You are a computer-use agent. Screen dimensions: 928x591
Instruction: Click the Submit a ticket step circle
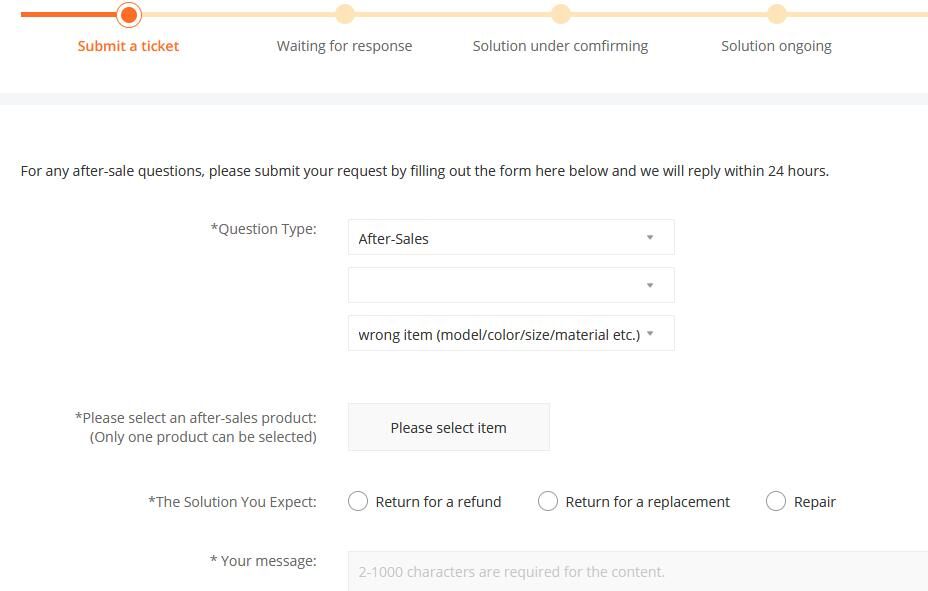[x=129, y=15]
